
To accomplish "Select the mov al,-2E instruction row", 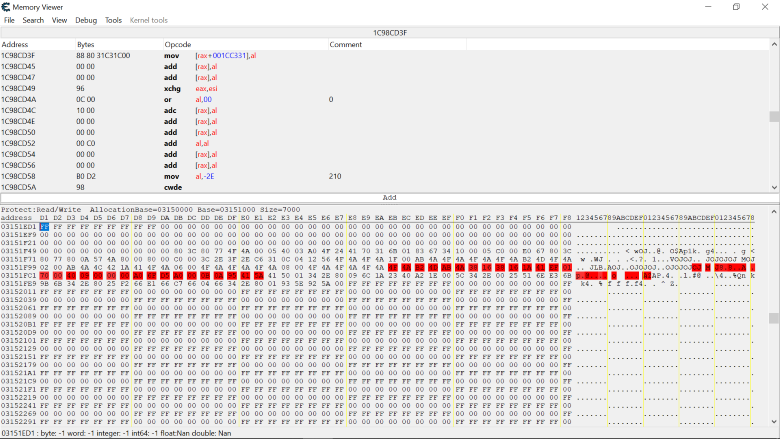I will (x=385, y=176).
